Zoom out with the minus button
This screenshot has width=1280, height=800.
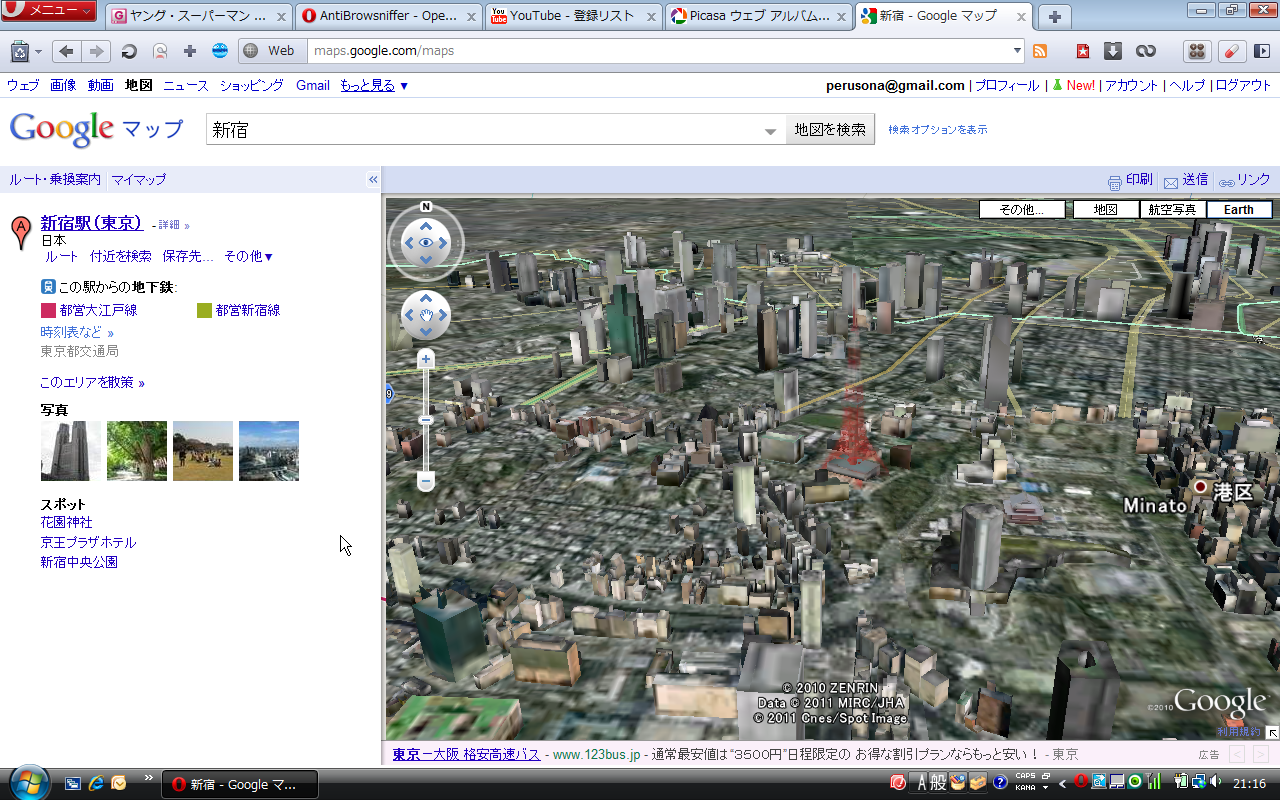point(426,482)
